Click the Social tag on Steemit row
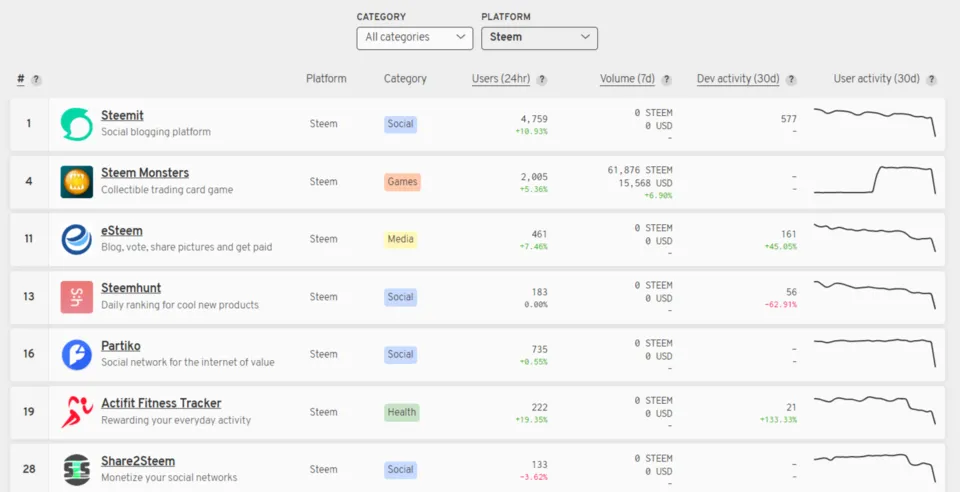Screen dimensions: 960x492 pyautogui.click(x=400, y=124)
